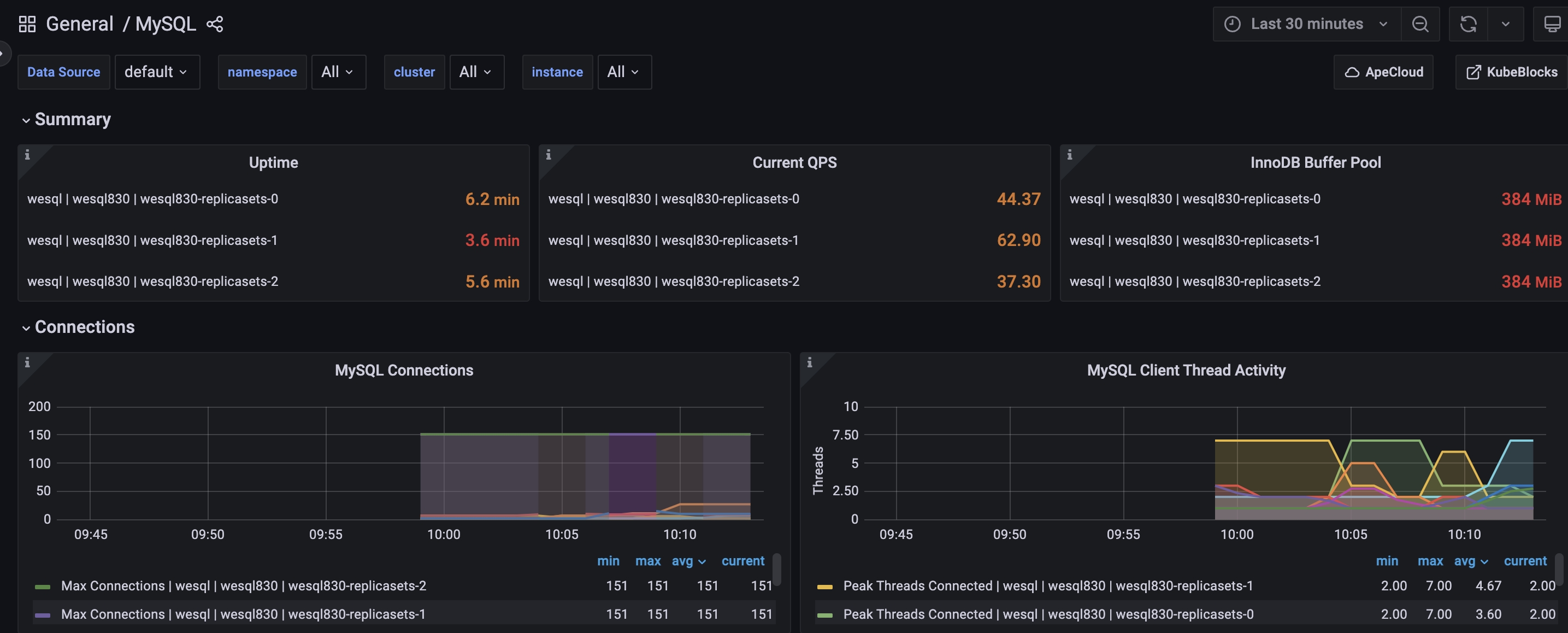Screen dimensions: 1568x633
Task: Open the Uptime panel title menu
Action: point(273,163)
